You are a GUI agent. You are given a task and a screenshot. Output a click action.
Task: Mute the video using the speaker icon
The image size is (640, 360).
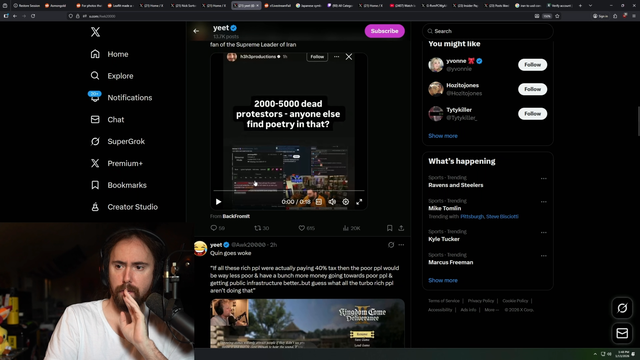[332, 202]
